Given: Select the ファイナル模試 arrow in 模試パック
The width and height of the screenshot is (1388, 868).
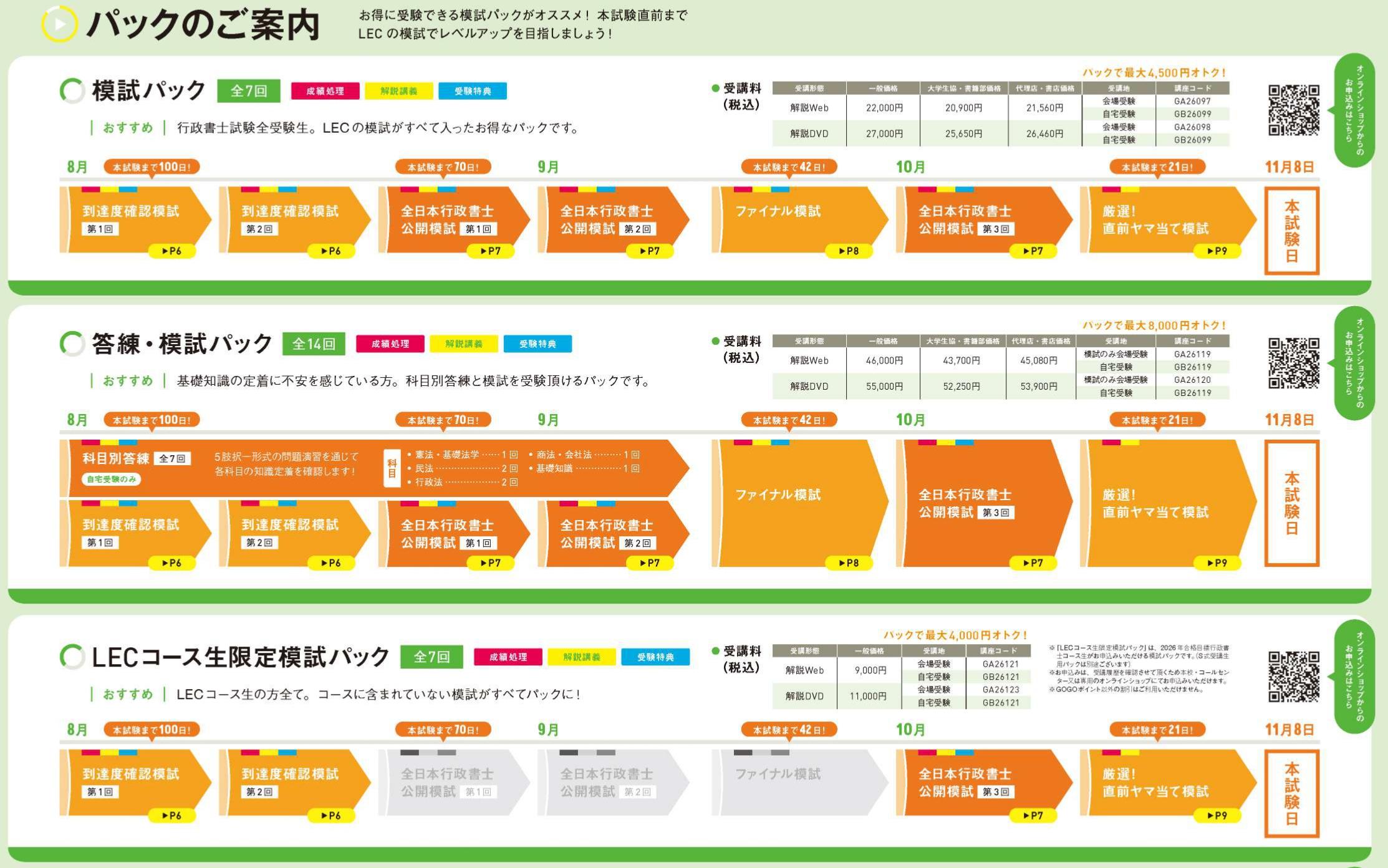Looking at the screenshot, I should click(x=800, y=219).
